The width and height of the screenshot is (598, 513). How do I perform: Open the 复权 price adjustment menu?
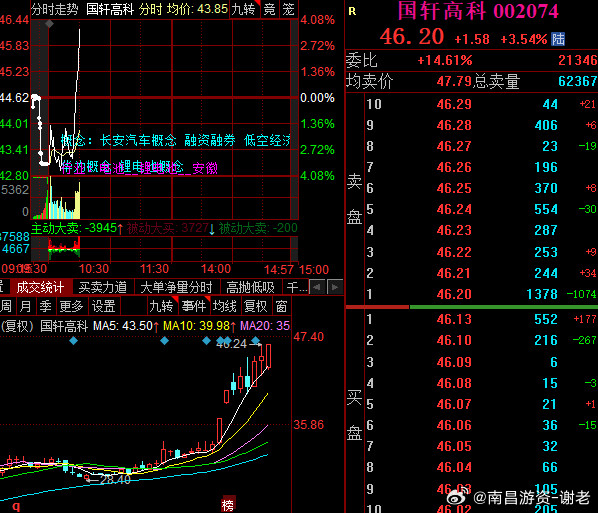coord(256,306)
